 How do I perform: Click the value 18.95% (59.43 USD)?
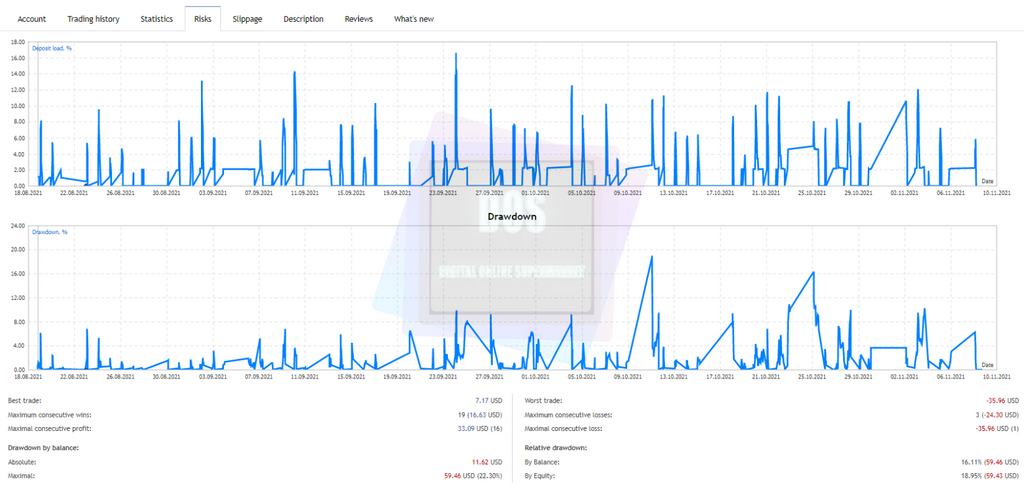[x=989, y=477]
